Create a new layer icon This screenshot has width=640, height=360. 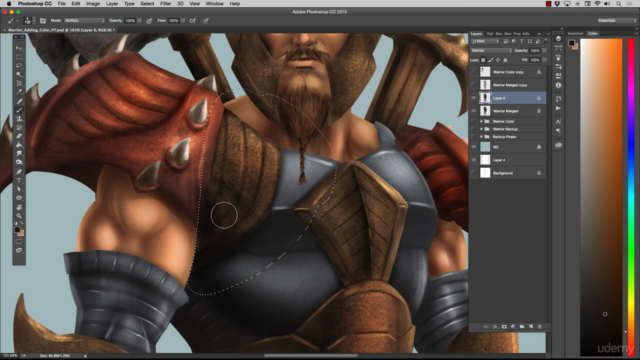(531, 327)
